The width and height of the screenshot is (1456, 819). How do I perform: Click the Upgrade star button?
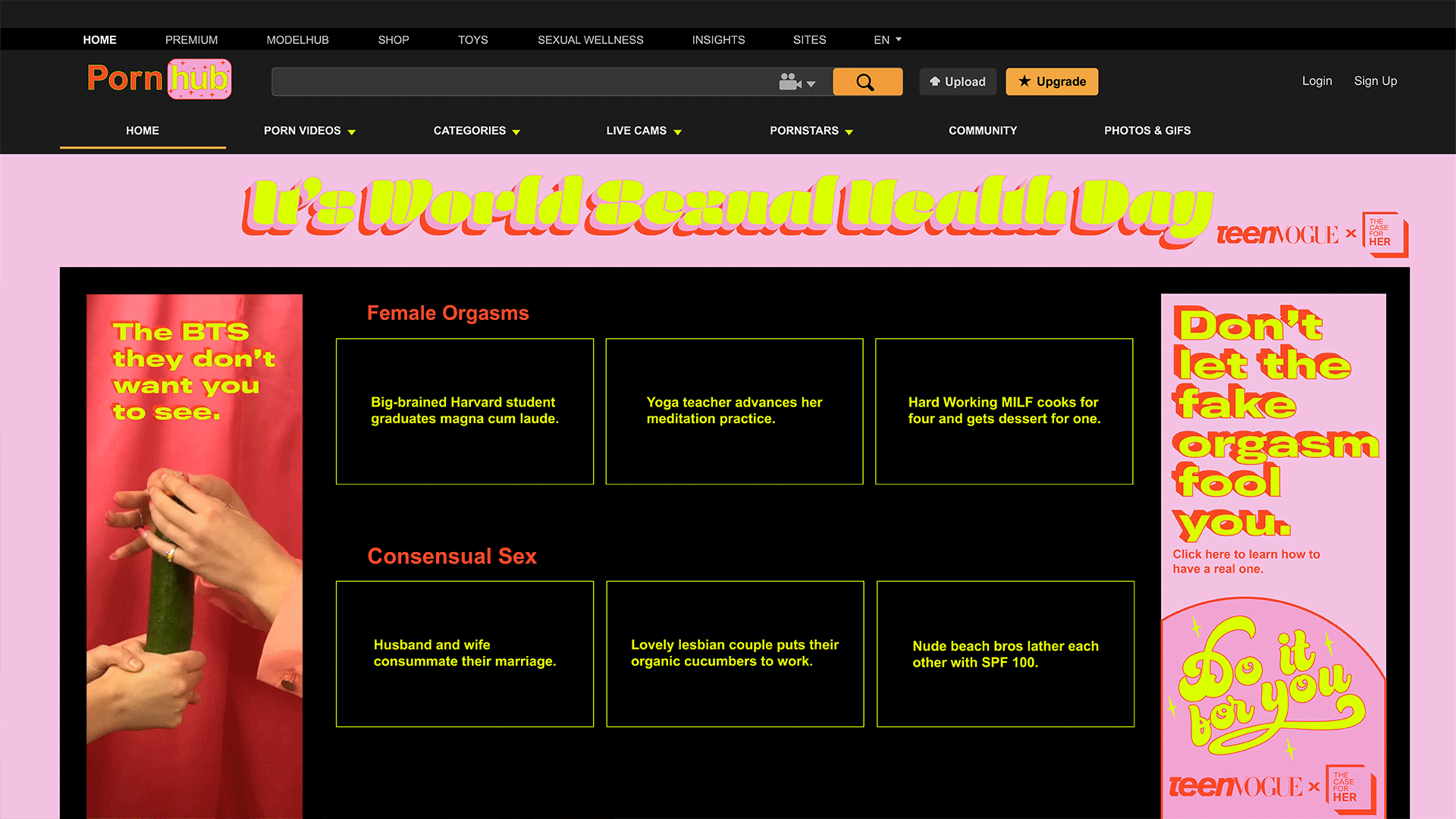pyautogui.click(x=1052, y=82)
